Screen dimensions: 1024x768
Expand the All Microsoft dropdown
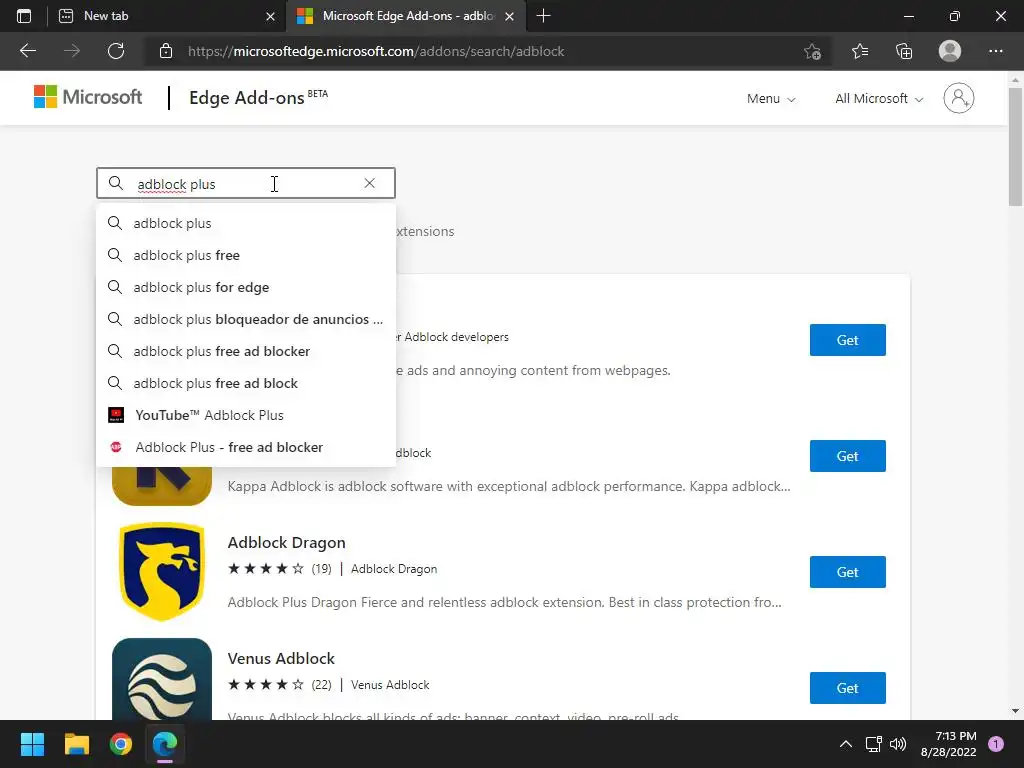[879, 99]
